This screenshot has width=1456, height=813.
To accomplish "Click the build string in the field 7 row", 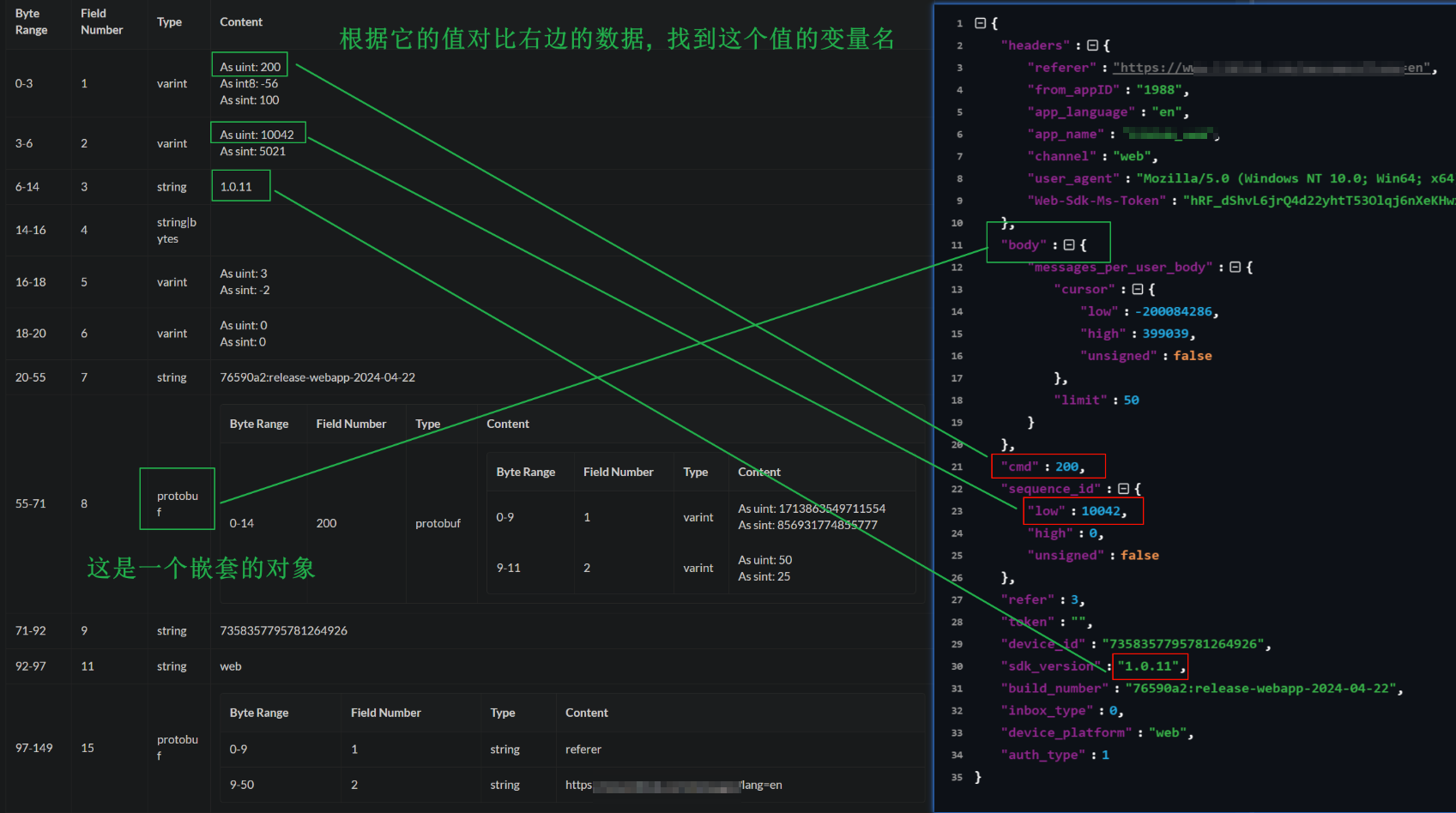I will coord(317,377).
